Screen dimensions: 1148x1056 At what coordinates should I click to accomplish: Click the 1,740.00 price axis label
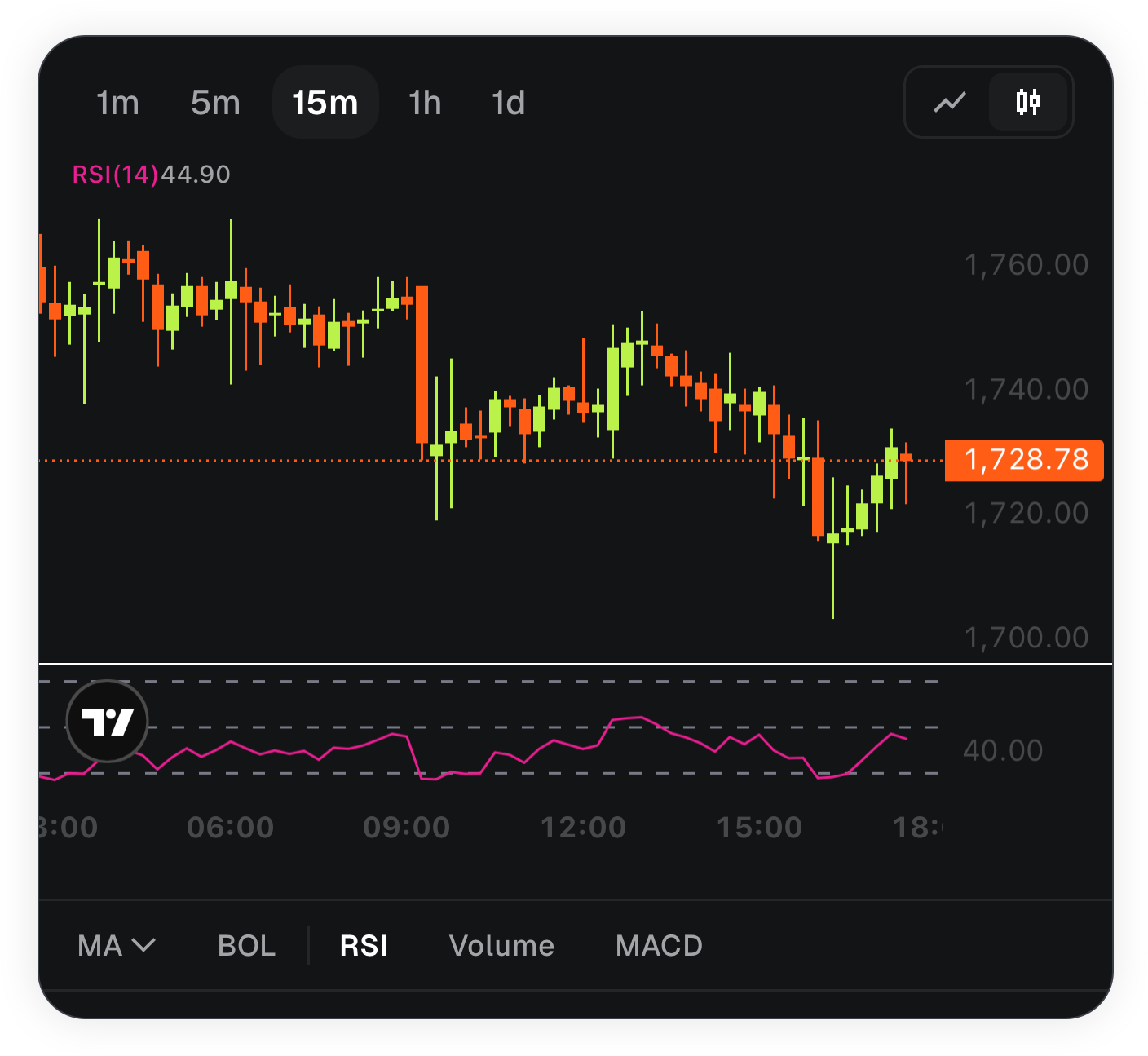click(x=1027, y=389)
